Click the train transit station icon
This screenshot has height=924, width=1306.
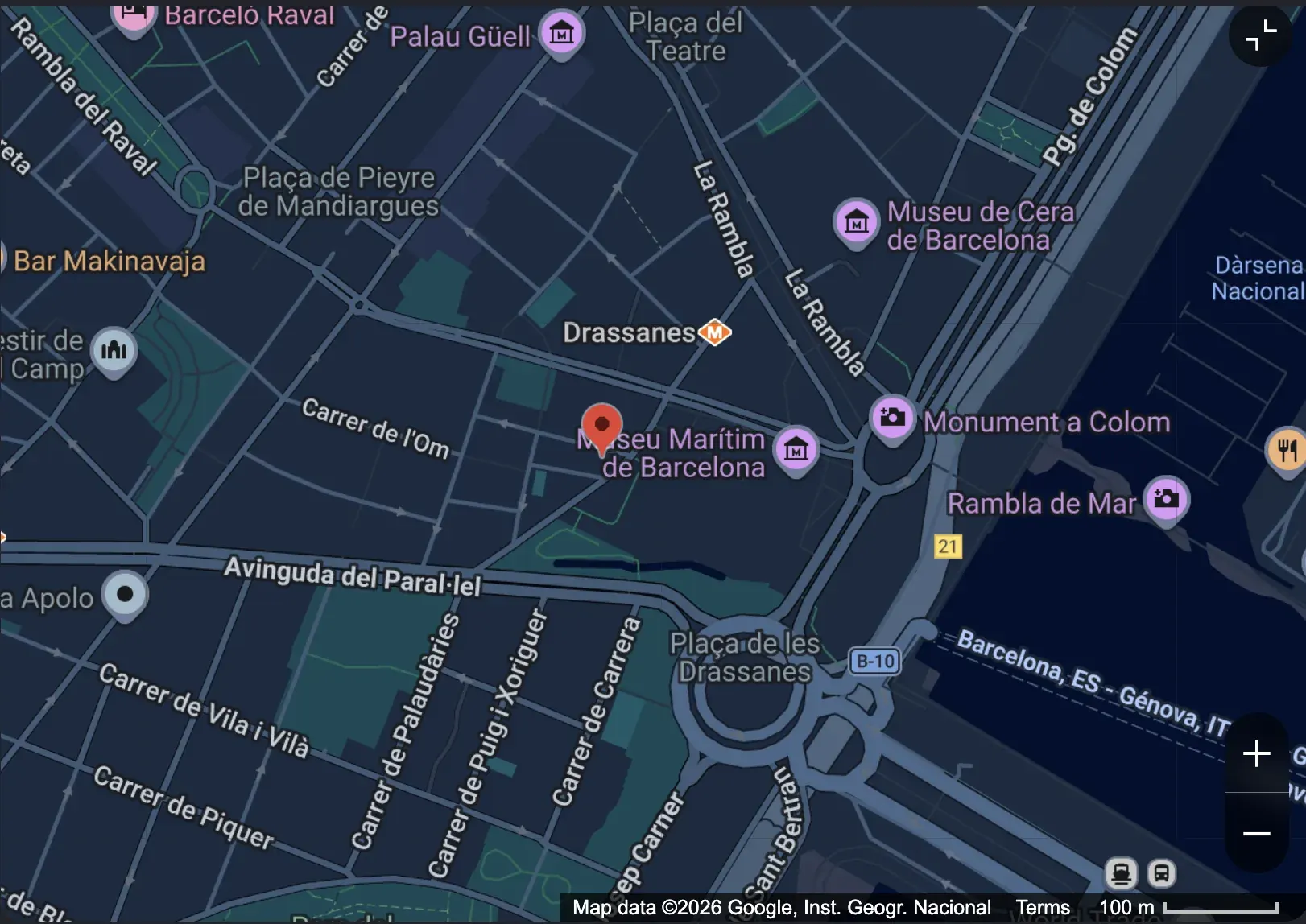point(1121,872)
